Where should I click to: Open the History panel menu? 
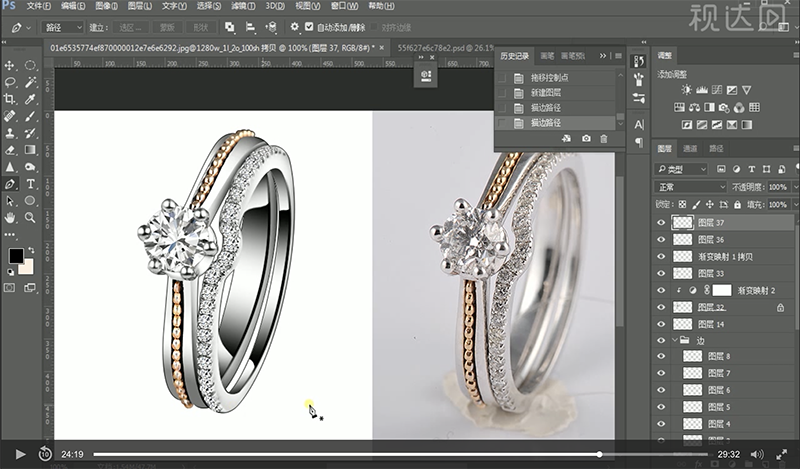[x=618, y=56]
